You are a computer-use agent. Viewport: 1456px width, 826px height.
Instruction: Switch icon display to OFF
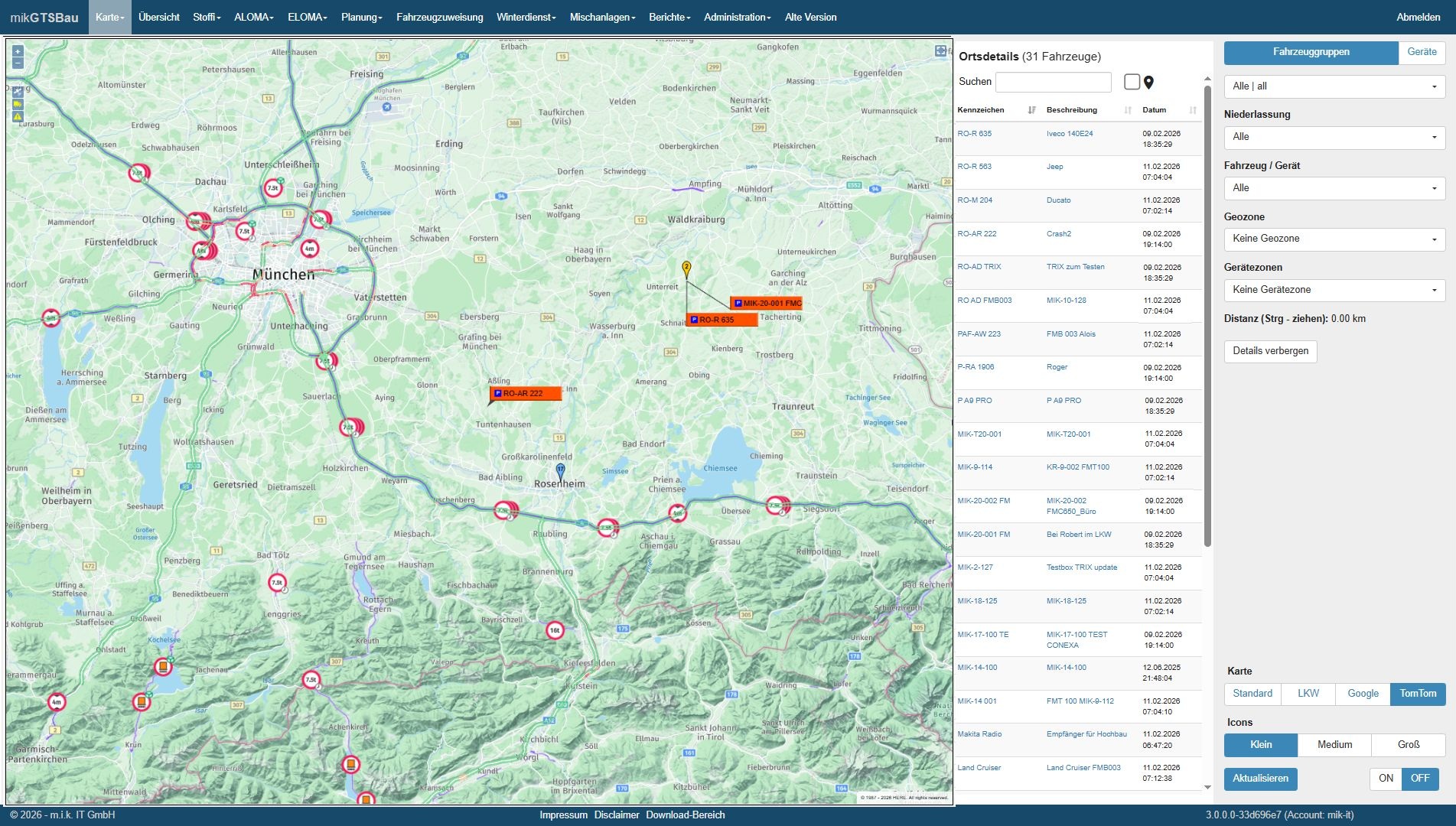[1419, 778]
